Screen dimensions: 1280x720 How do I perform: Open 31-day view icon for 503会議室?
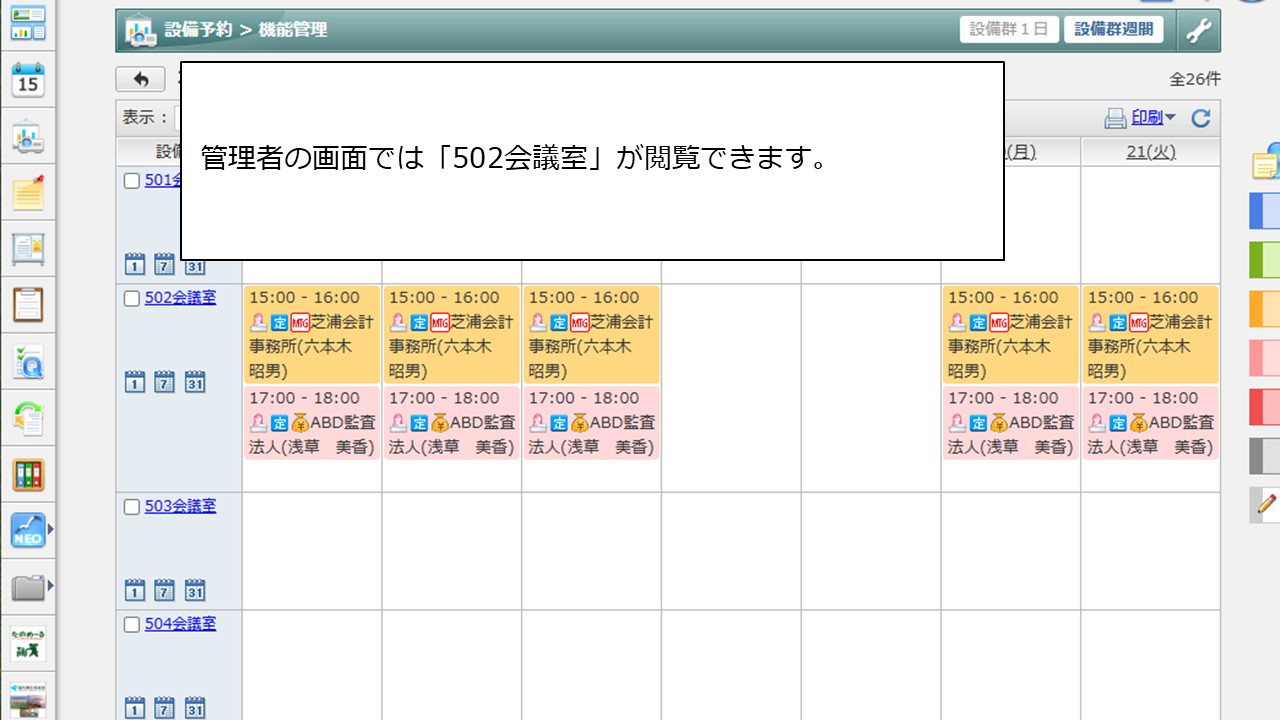coord(195,590)
